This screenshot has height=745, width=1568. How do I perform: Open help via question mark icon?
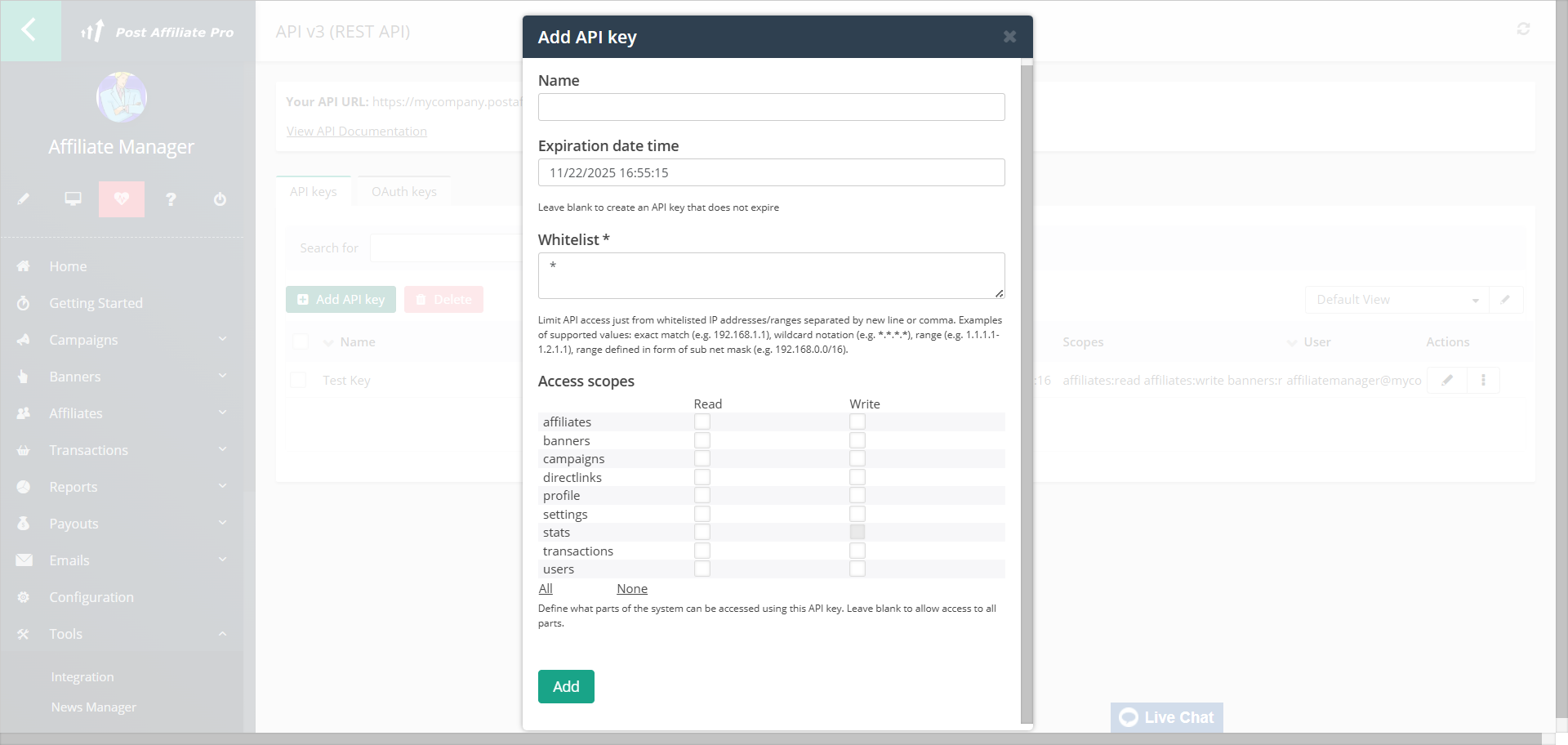point(171,199)
